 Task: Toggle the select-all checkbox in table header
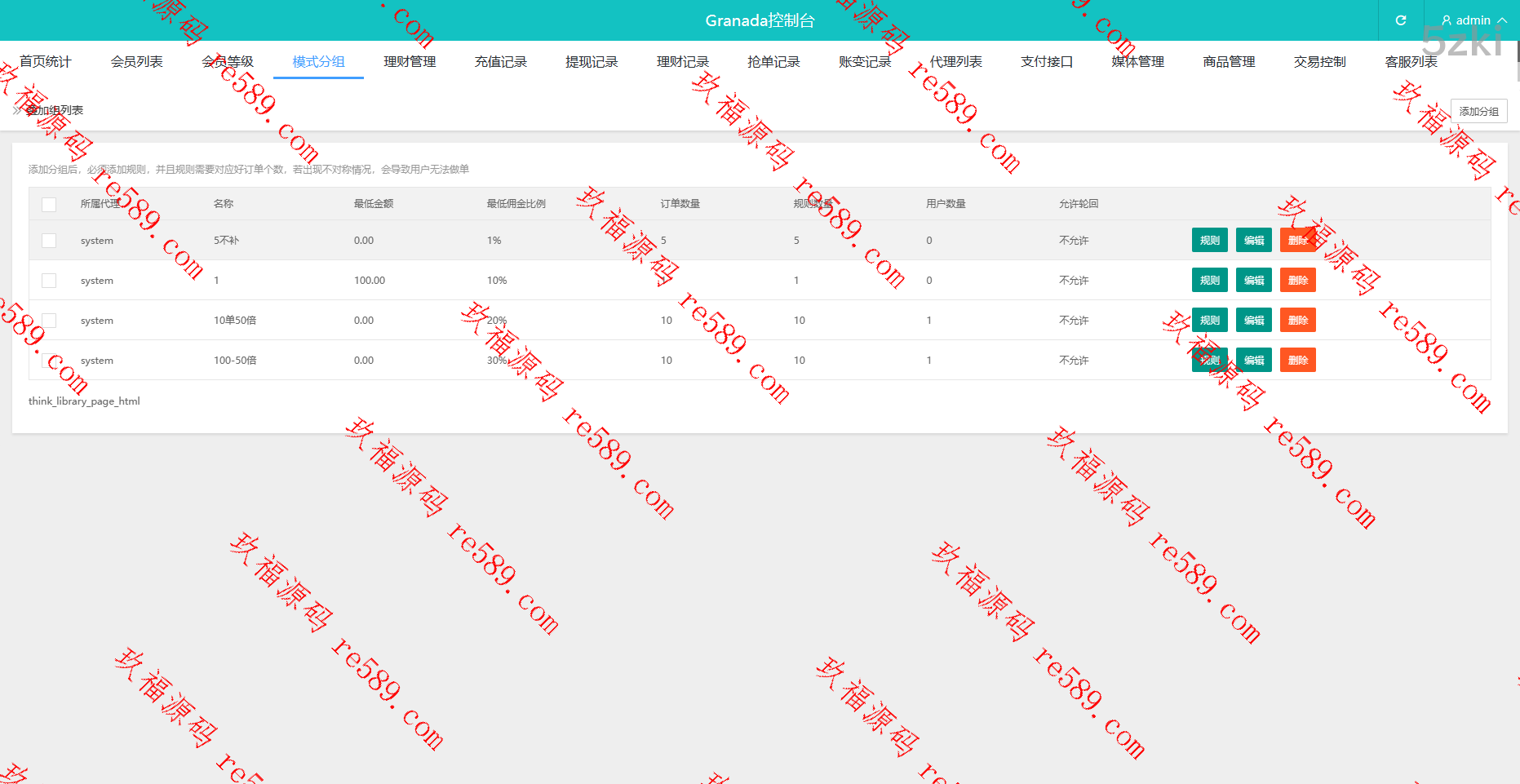(49, 205)
